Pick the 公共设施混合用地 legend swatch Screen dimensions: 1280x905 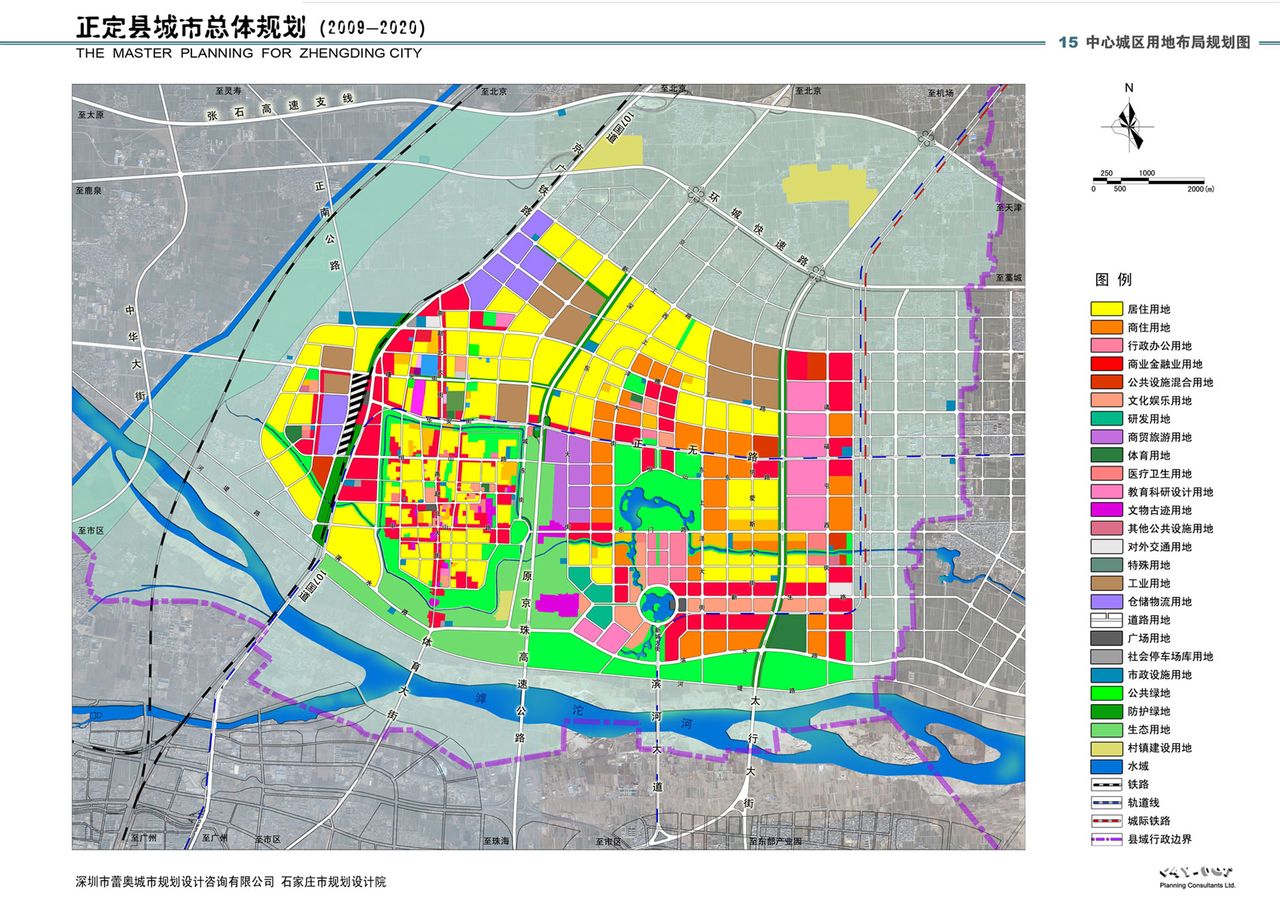[1105, 382]
